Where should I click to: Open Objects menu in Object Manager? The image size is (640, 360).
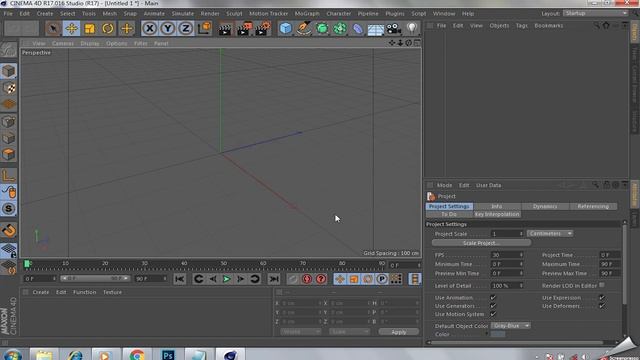tap(499, 25)
